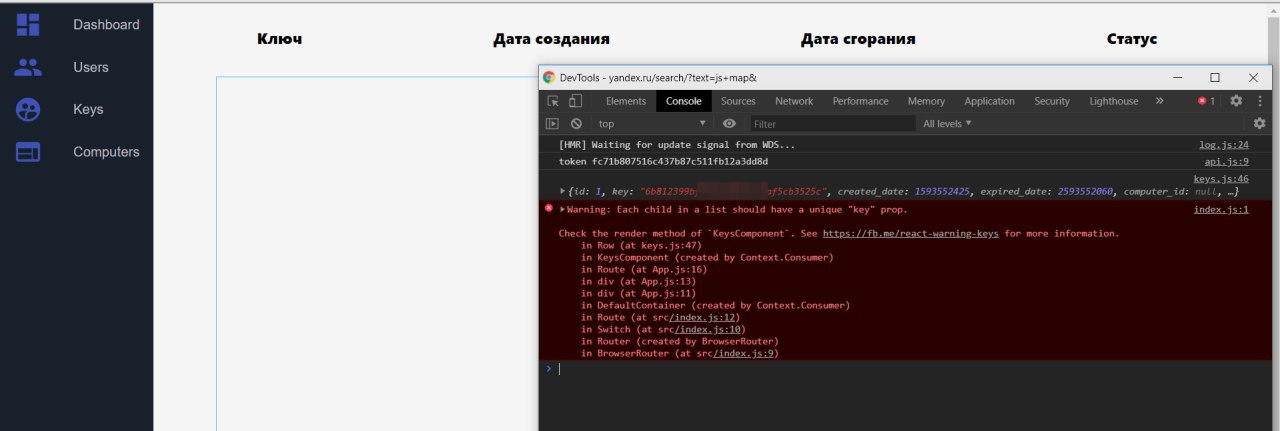Open the All levels log filter dropdown
Screen dimensions: 1280x431
point(947,123)
